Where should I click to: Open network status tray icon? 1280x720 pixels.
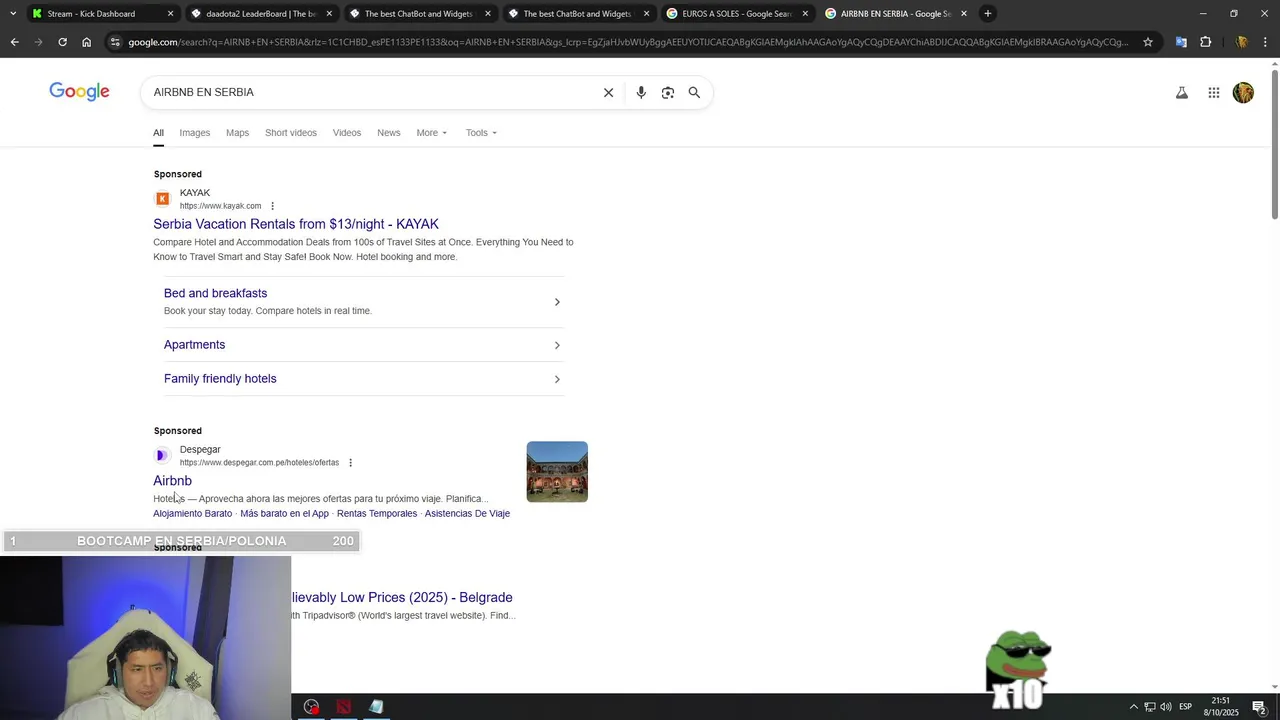(x=1150, y=707)
